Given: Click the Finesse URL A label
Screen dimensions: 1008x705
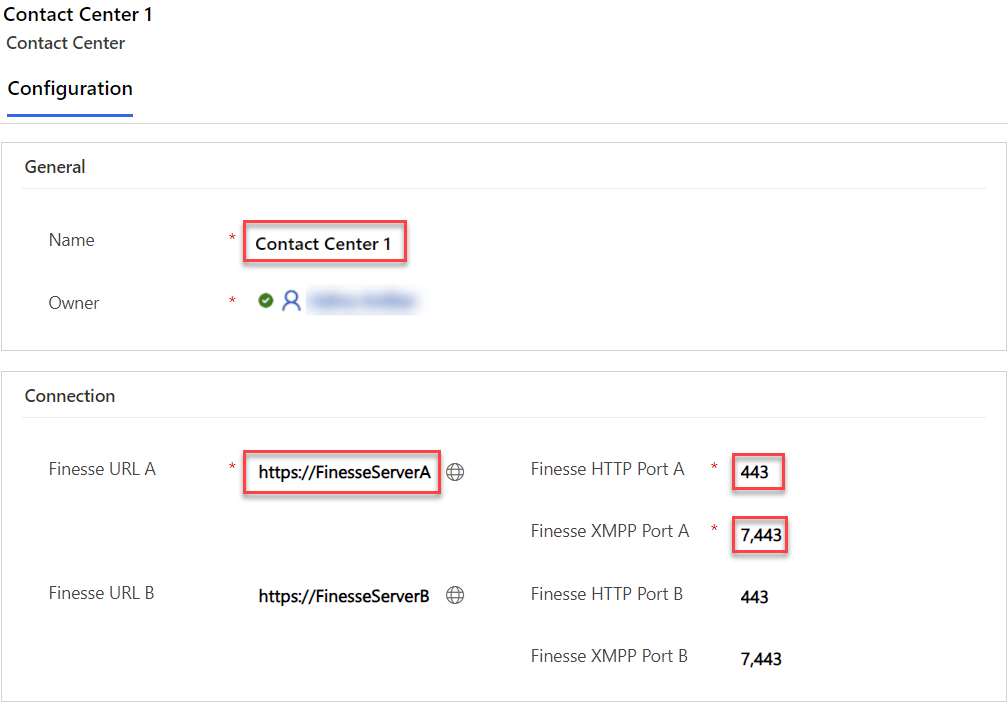Looking at the screenshot, I should click(102, 469).
